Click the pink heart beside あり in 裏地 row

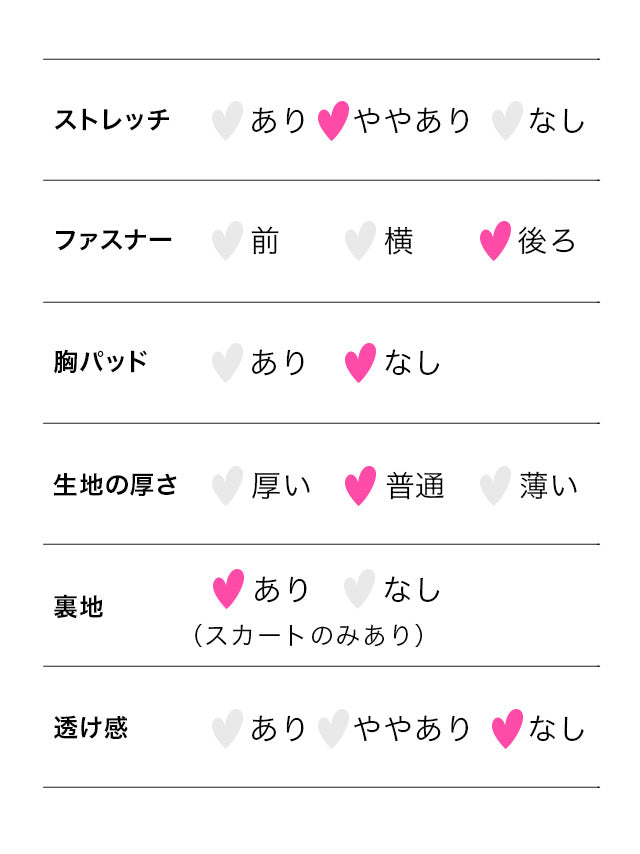click(x=229, y=589)
